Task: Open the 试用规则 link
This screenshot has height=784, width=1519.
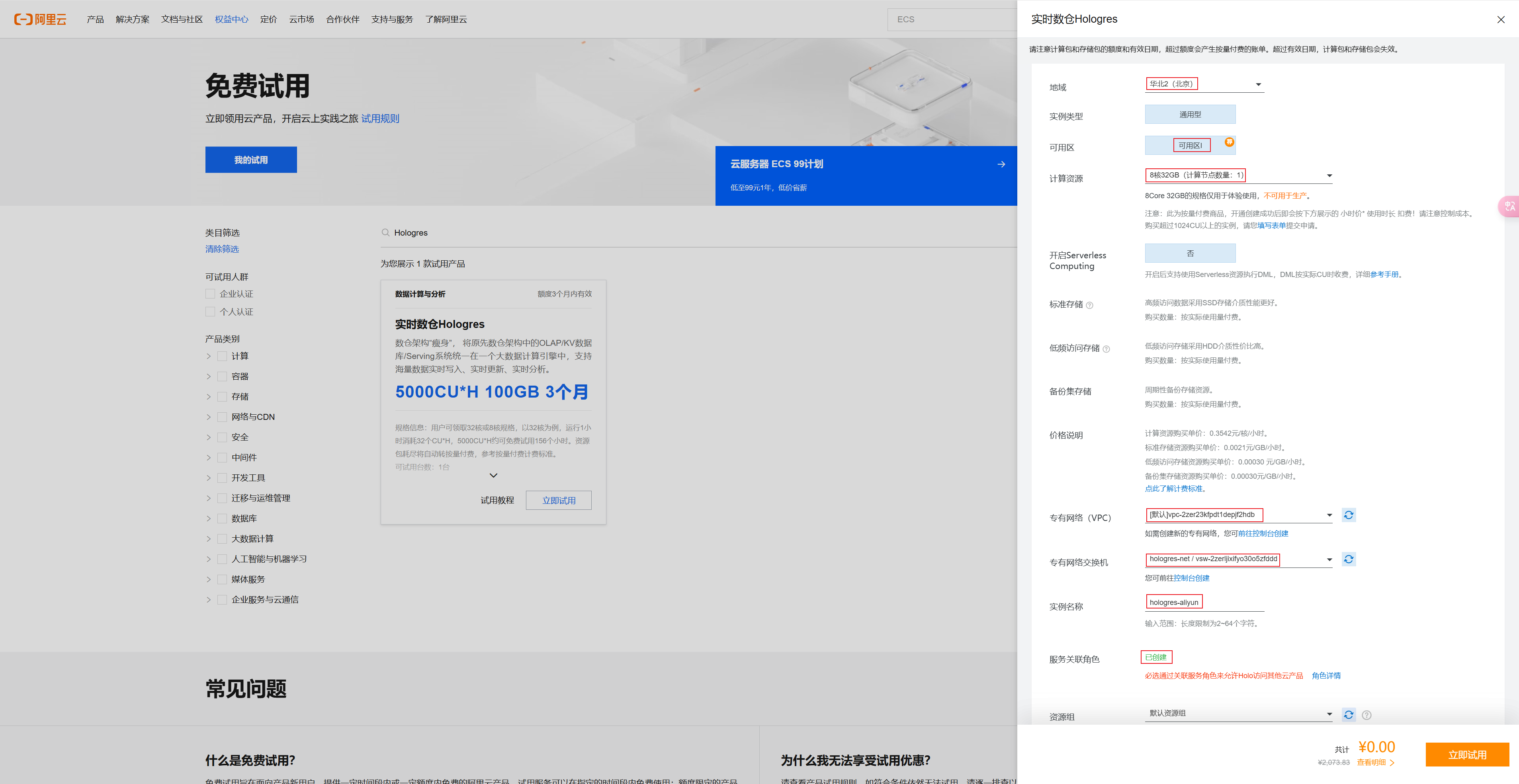Action: pyautogui.click(x=380, y=119)
